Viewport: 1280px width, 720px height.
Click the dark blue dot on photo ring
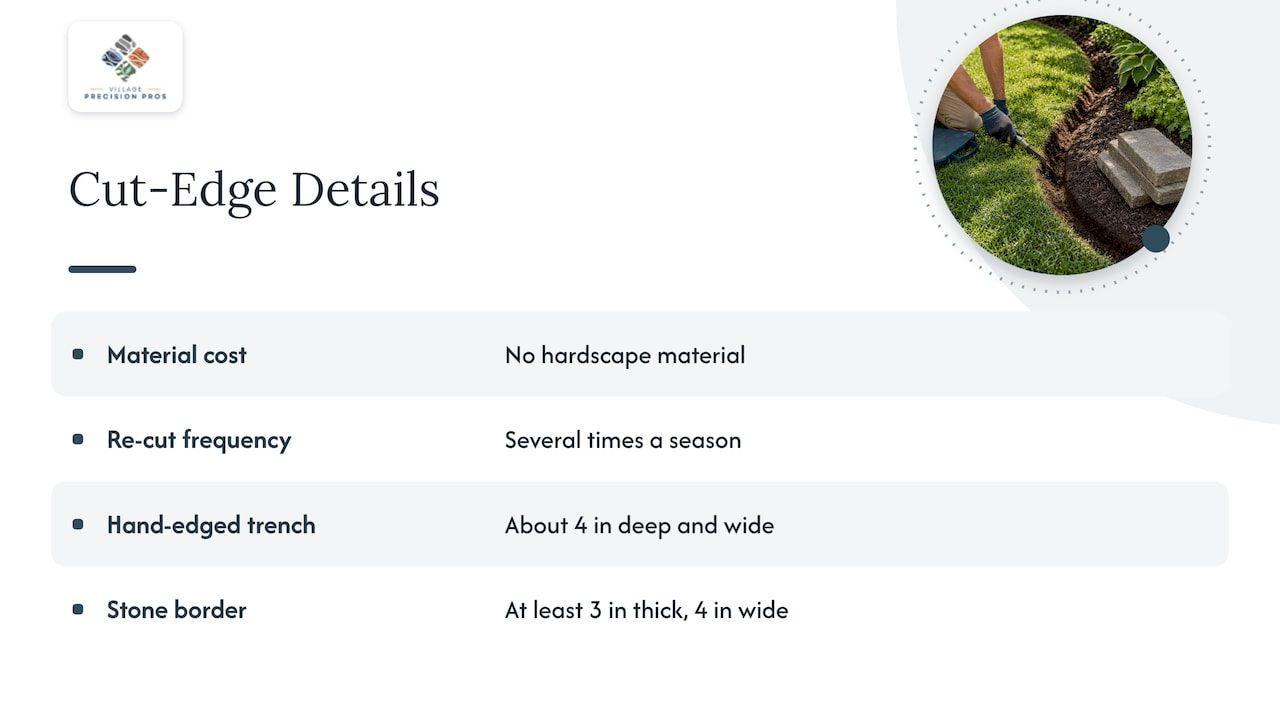[1155, 238]
